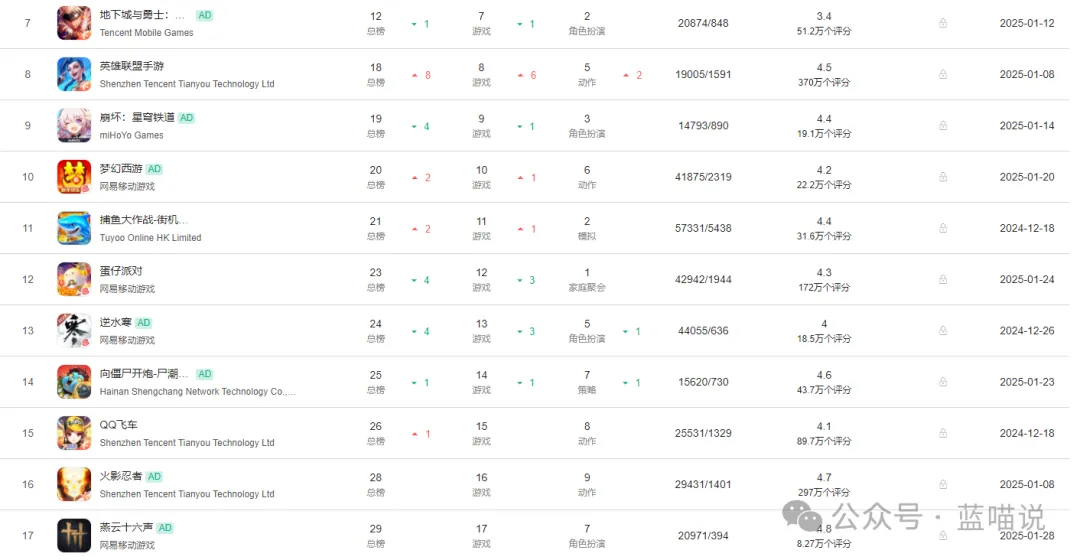Open the 燕云十六声 dark app icon
Viewport: 1080px width, 560px height.
[x=74, y=535]
